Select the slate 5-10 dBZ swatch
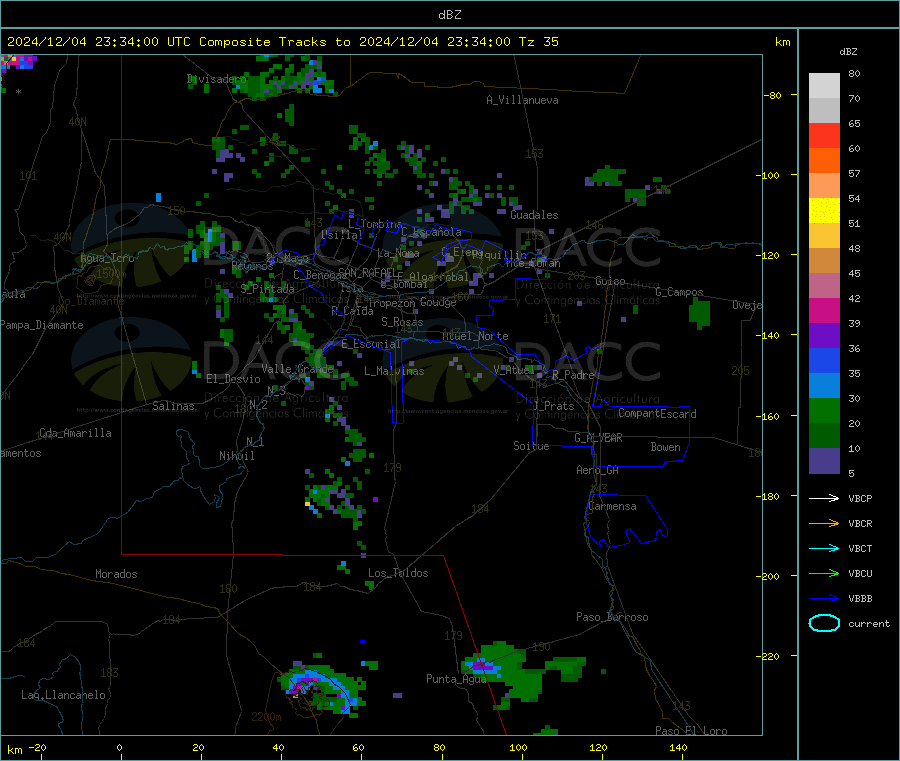Viewport: 900px width, 761px height. (x=824, y=461)
